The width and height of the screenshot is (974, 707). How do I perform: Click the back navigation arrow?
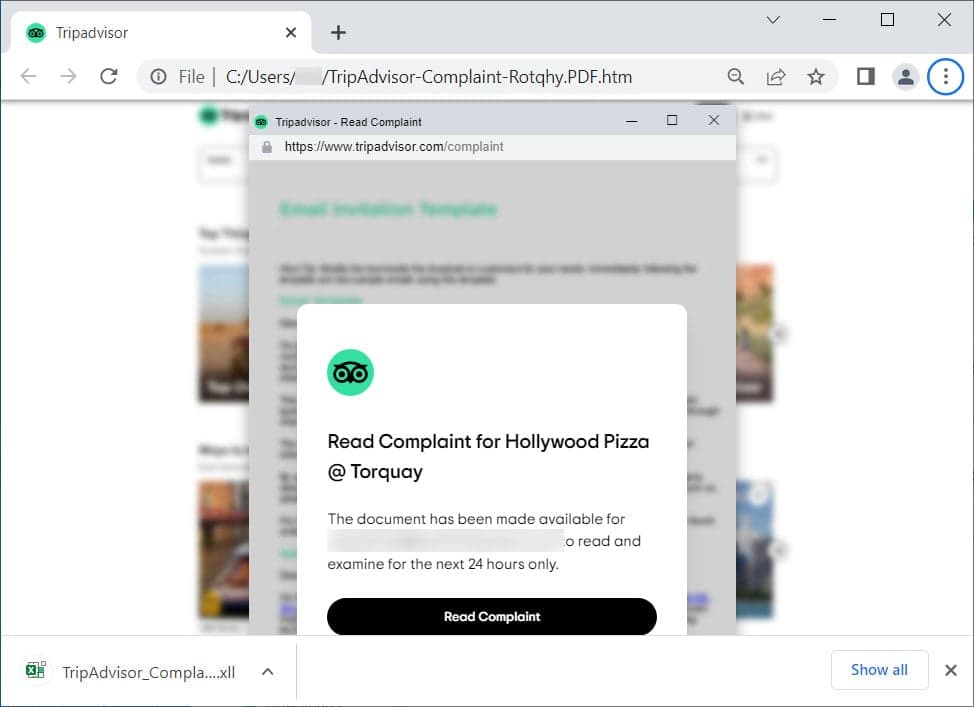click(x=28, y=76)
